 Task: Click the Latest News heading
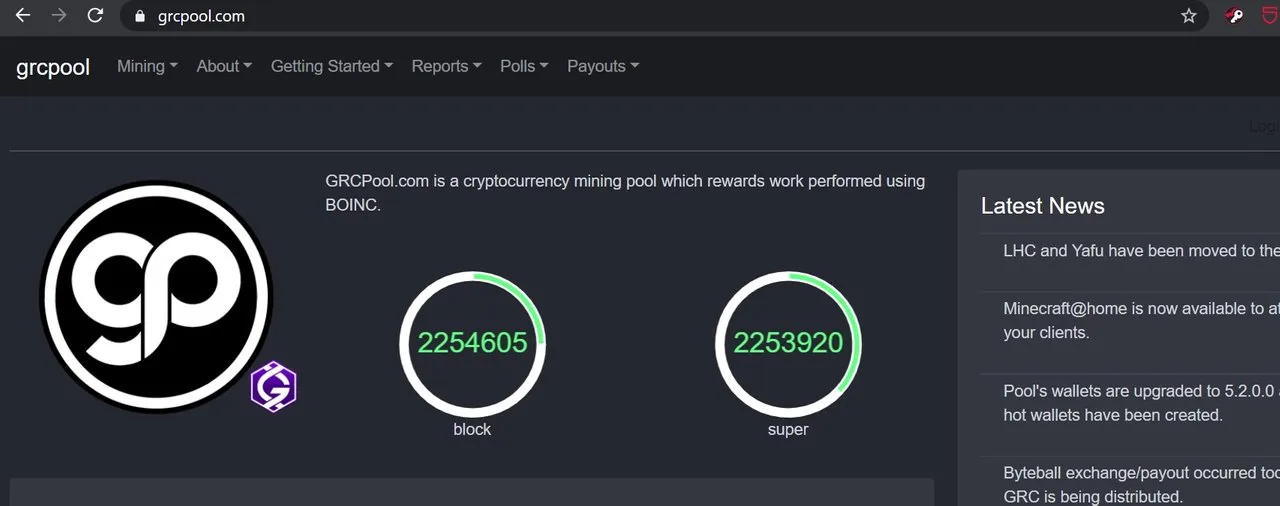pyautogui.click(x=1043, y=206)
